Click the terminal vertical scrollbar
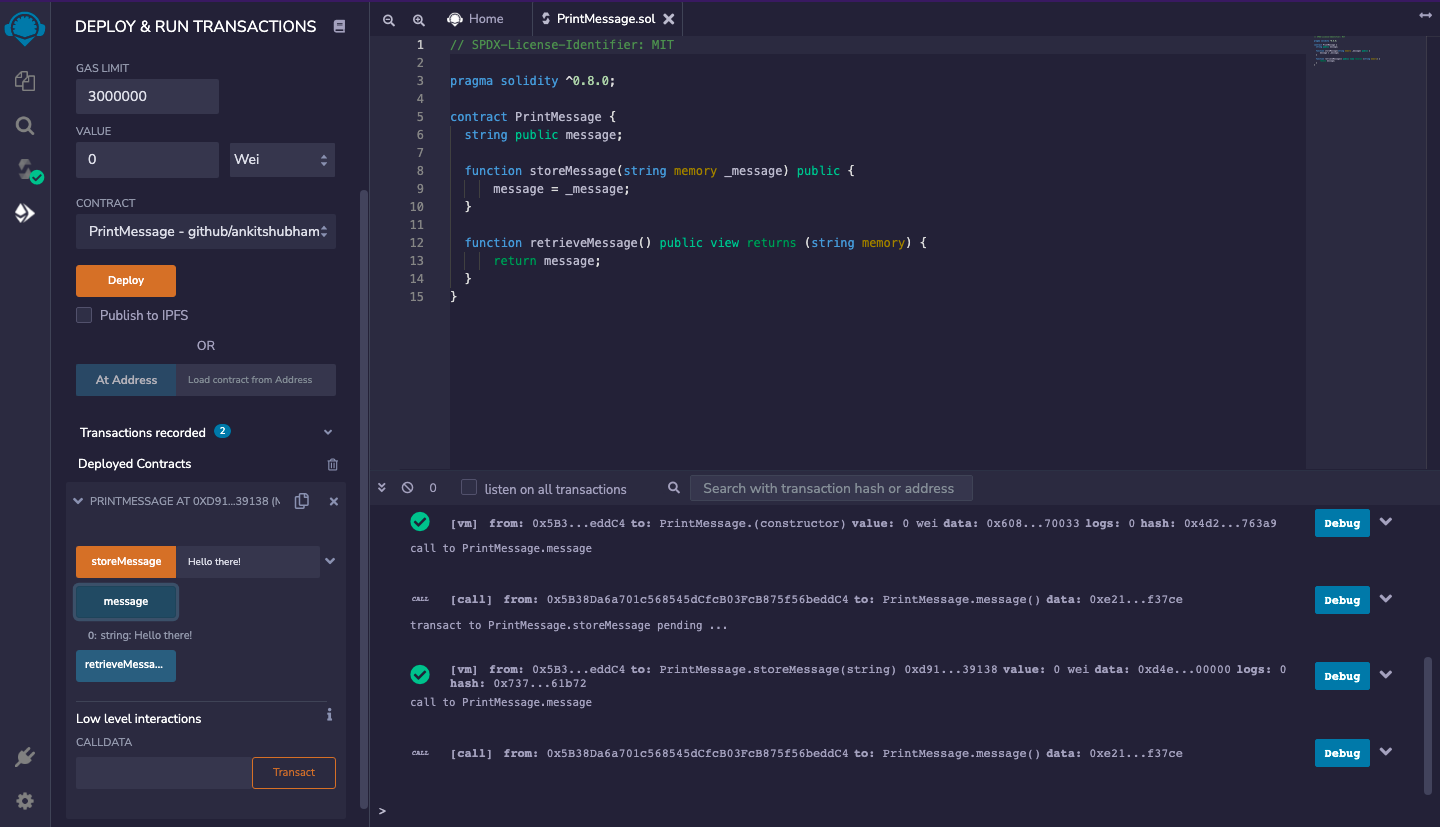Image resolution: width=1440 pixels, height=827 pixels. pos(1428,725)
